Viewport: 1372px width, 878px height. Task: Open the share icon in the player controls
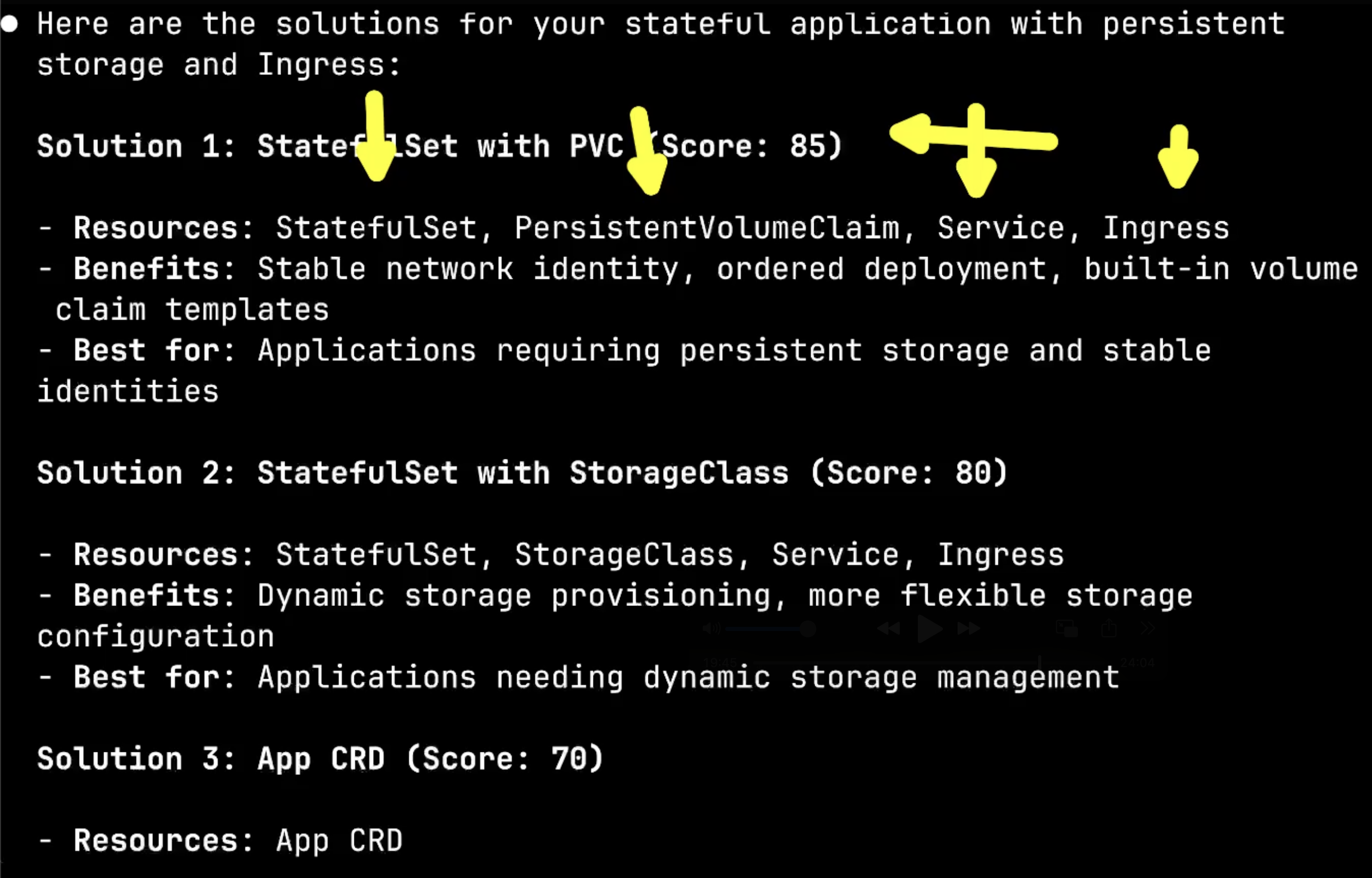(1109, 628)
